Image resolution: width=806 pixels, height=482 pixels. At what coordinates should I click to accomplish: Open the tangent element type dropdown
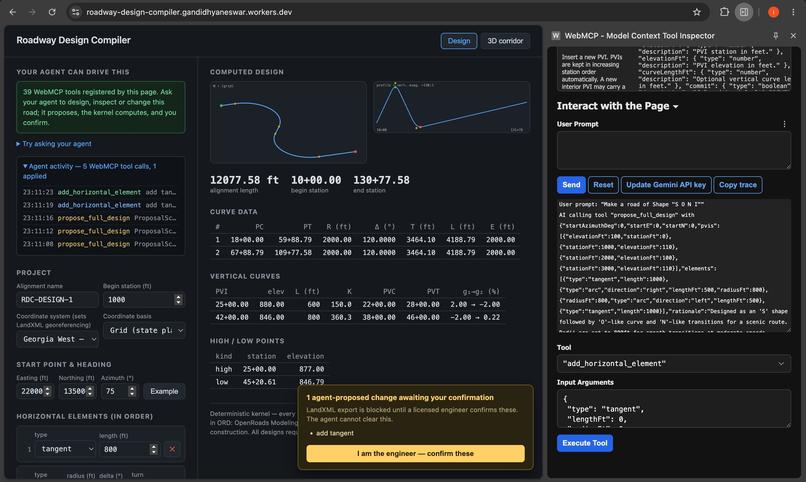click(x=66, y=449)
